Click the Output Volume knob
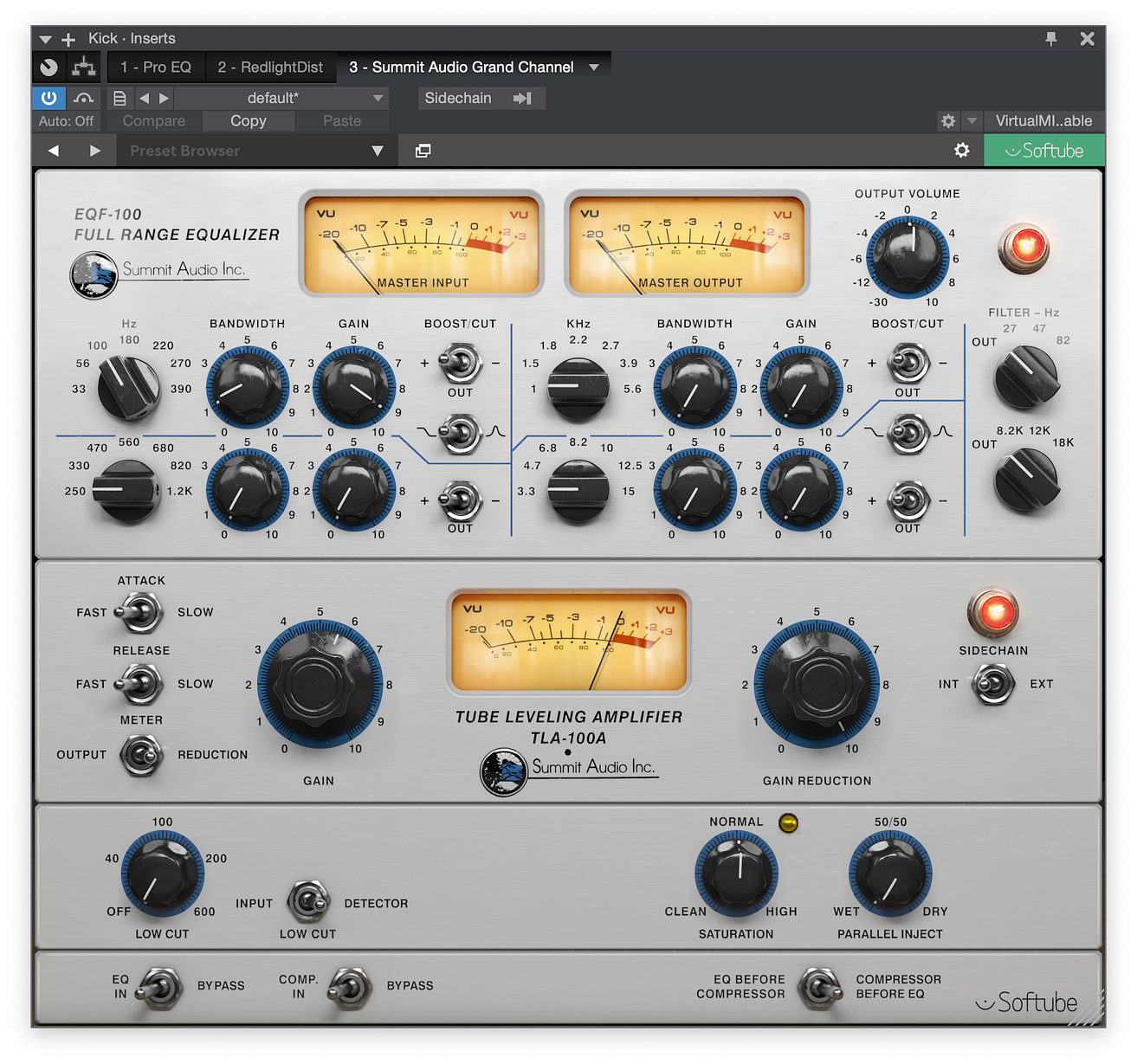The width and height of the screenshot is (1137, 1064). coord(907,256)
